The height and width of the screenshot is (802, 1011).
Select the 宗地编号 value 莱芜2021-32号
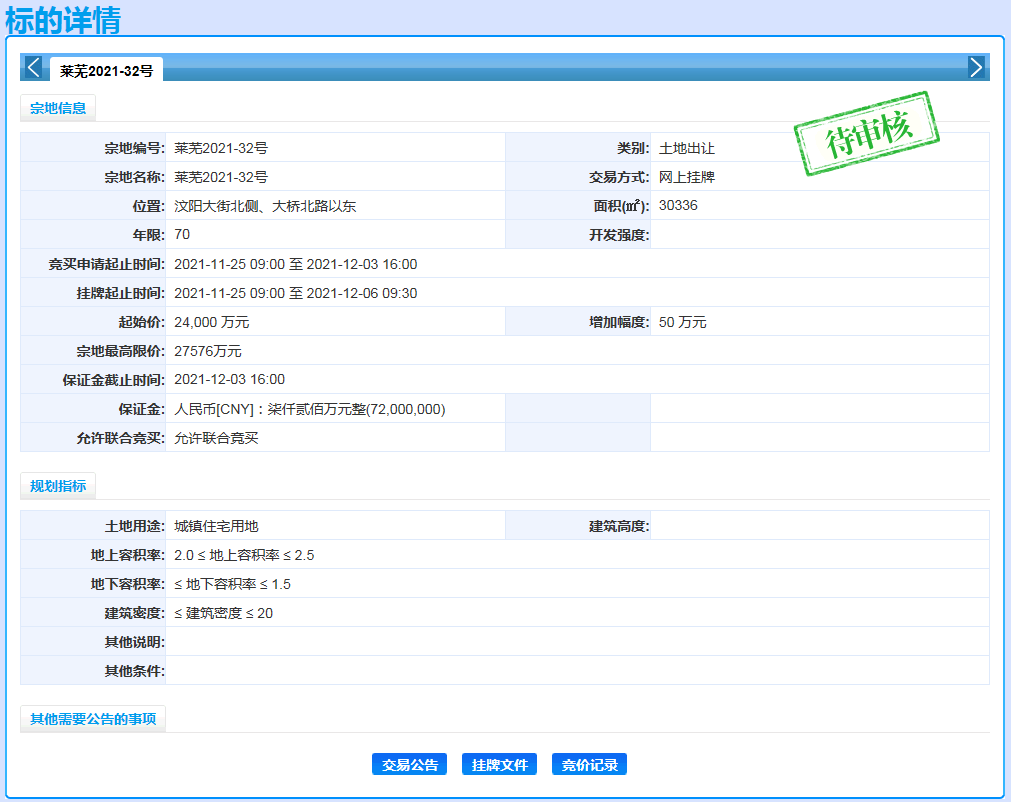pyautogui.click(x=221, y=148)
